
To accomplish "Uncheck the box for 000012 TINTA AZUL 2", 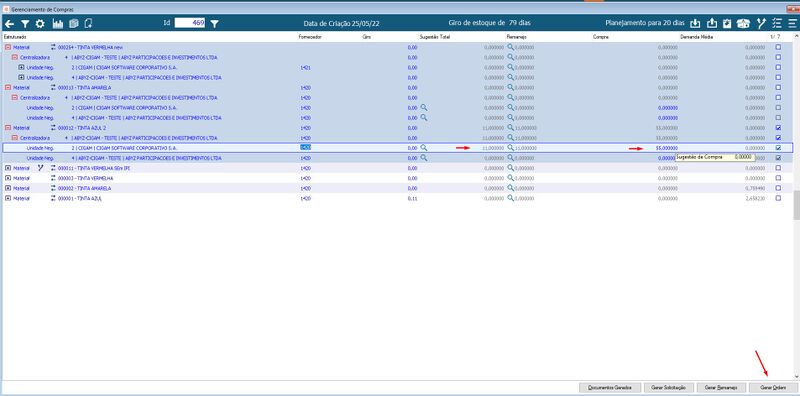I will click(x=778, y=128).
